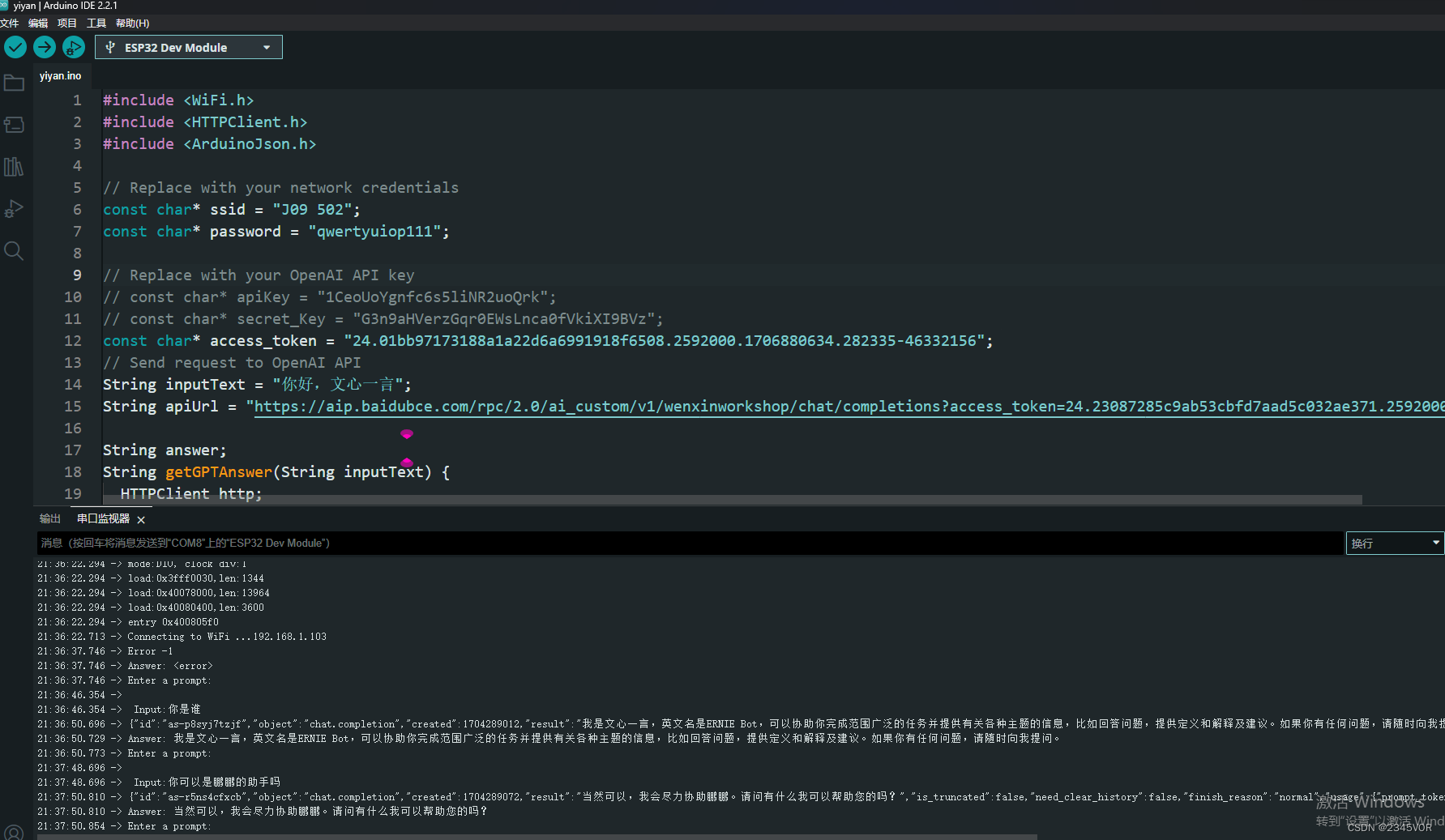Open the 文件 menu

click(10, 23)
